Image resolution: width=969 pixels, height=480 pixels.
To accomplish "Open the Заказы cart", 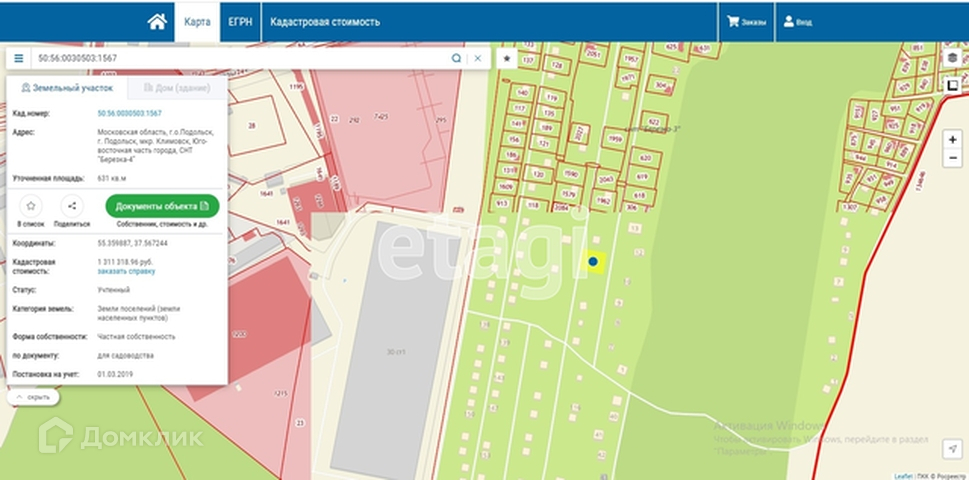I will (747, 22).
